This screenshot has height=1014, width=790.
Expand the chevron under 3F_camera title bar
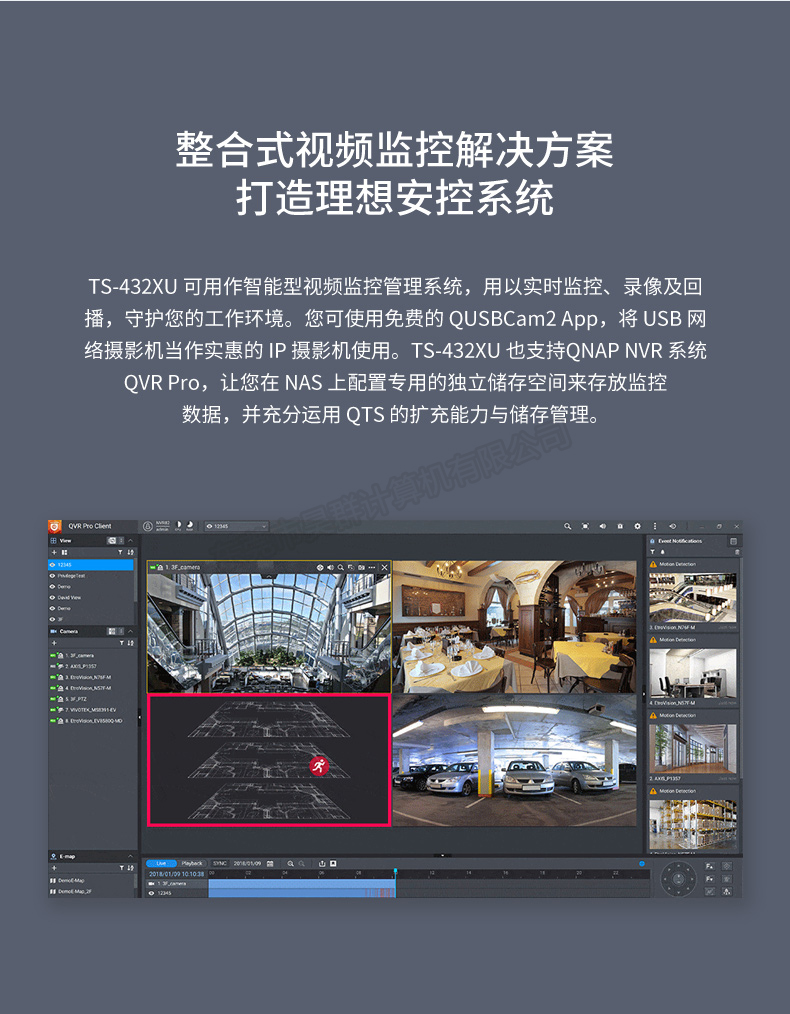(x=269, y=576)
